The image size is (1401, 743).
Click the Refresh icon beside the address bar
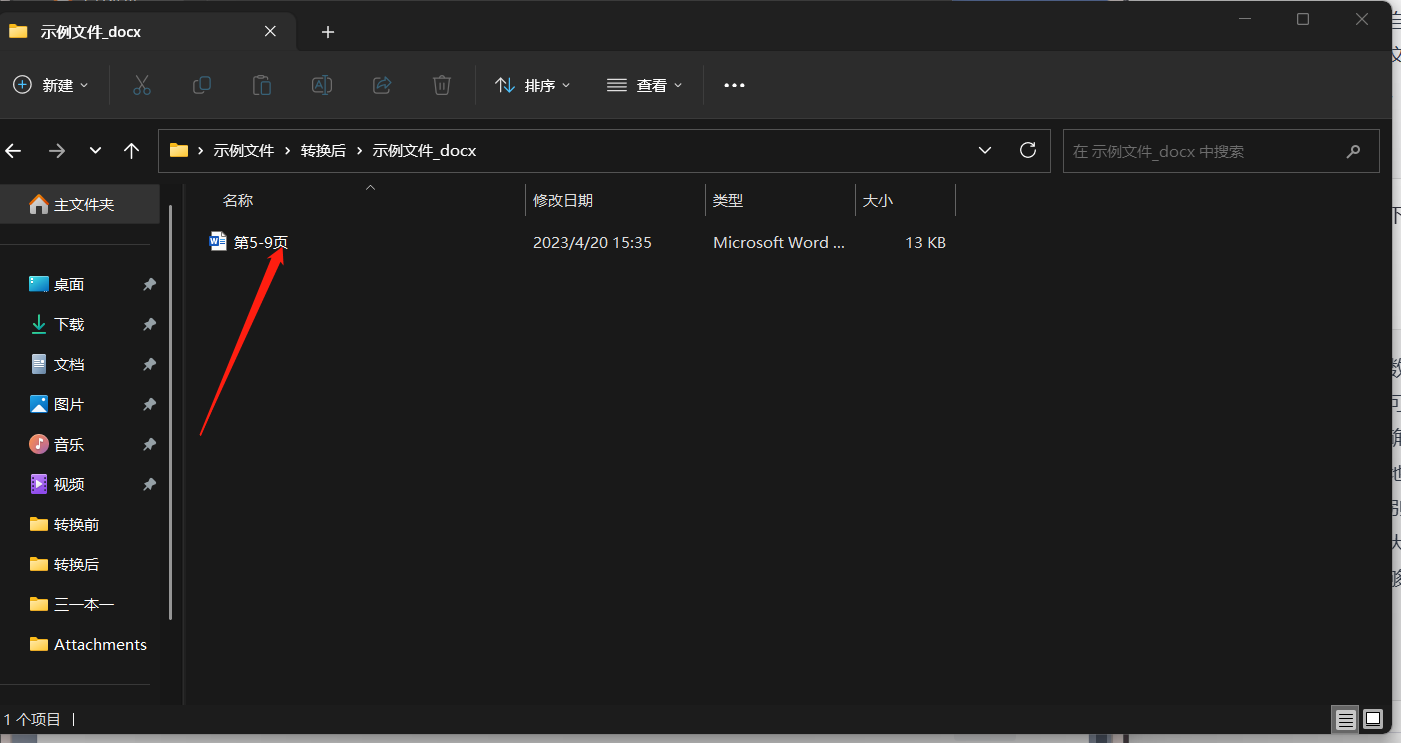coord(1027,150)
